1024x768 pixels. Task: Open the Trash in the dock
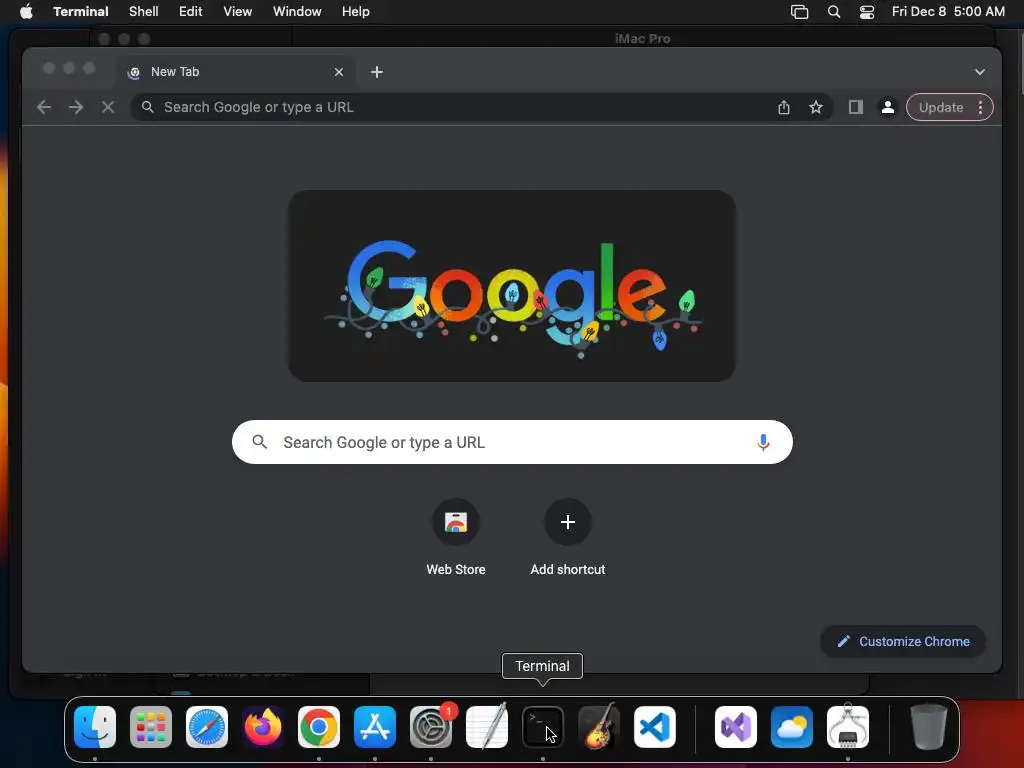(x=929, y=727)
